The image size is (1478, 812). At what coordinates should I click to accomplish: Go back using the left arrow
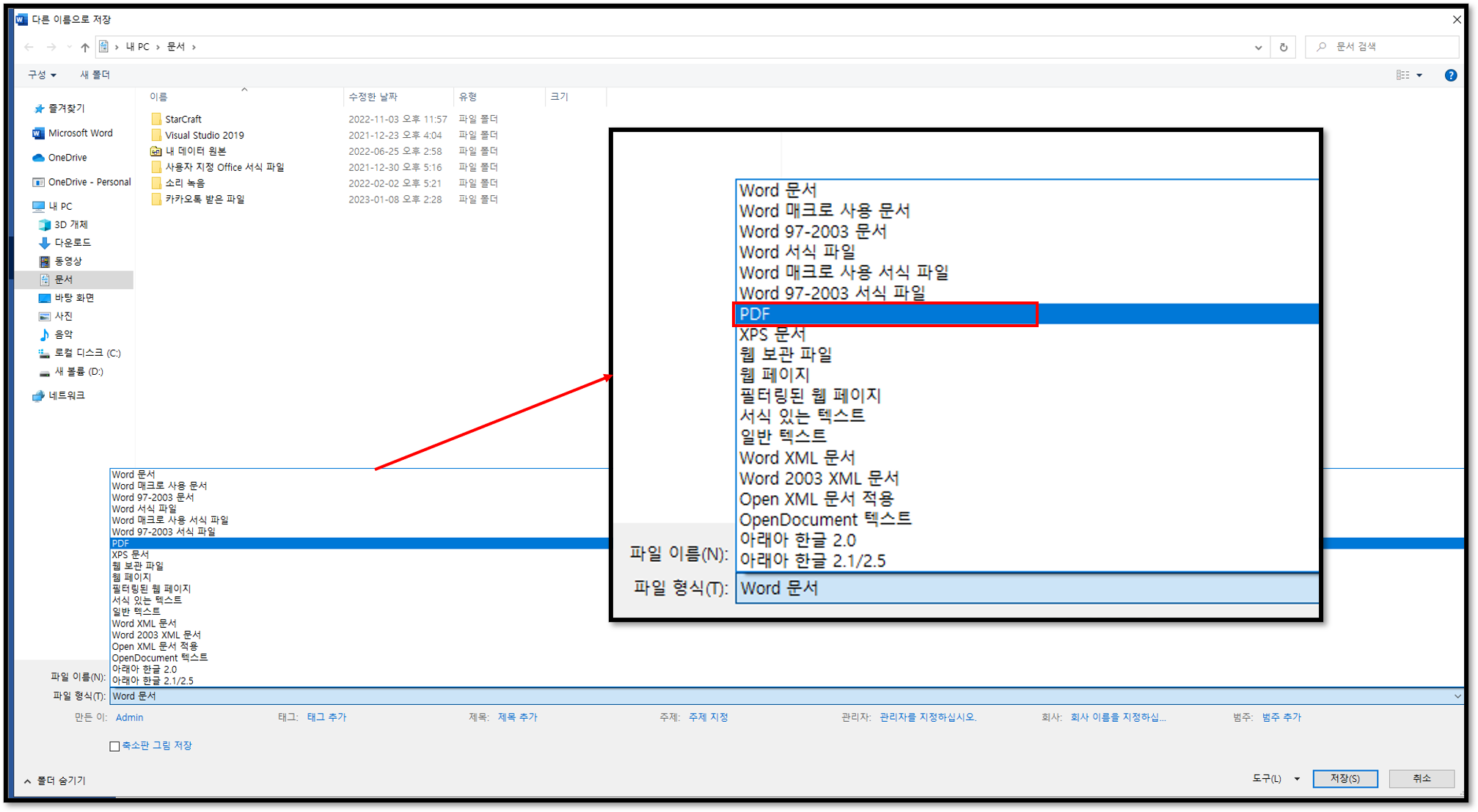pos(29,47)
